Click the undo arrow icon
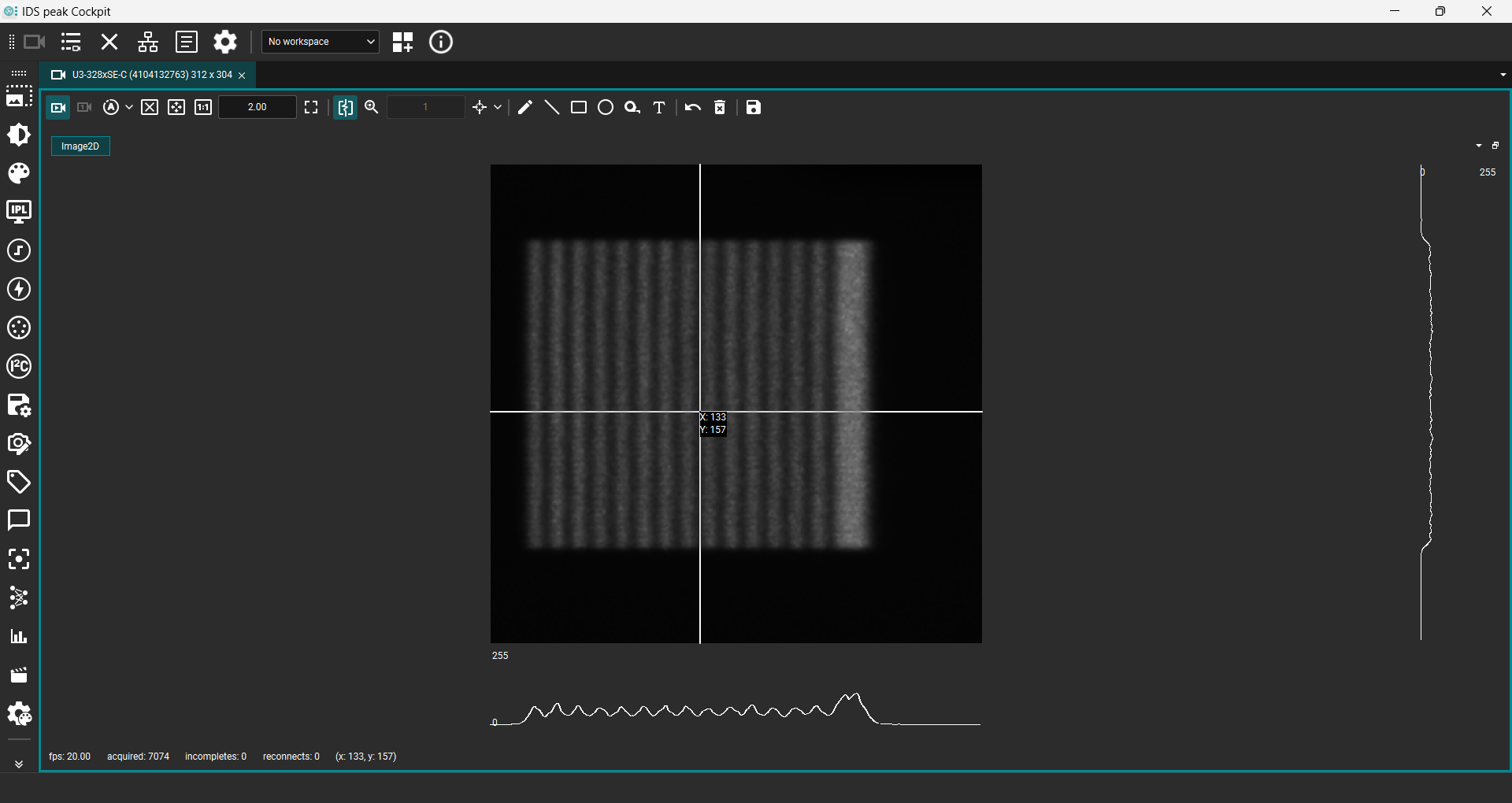Viewport: 1512px width, 803px height. 693,108
